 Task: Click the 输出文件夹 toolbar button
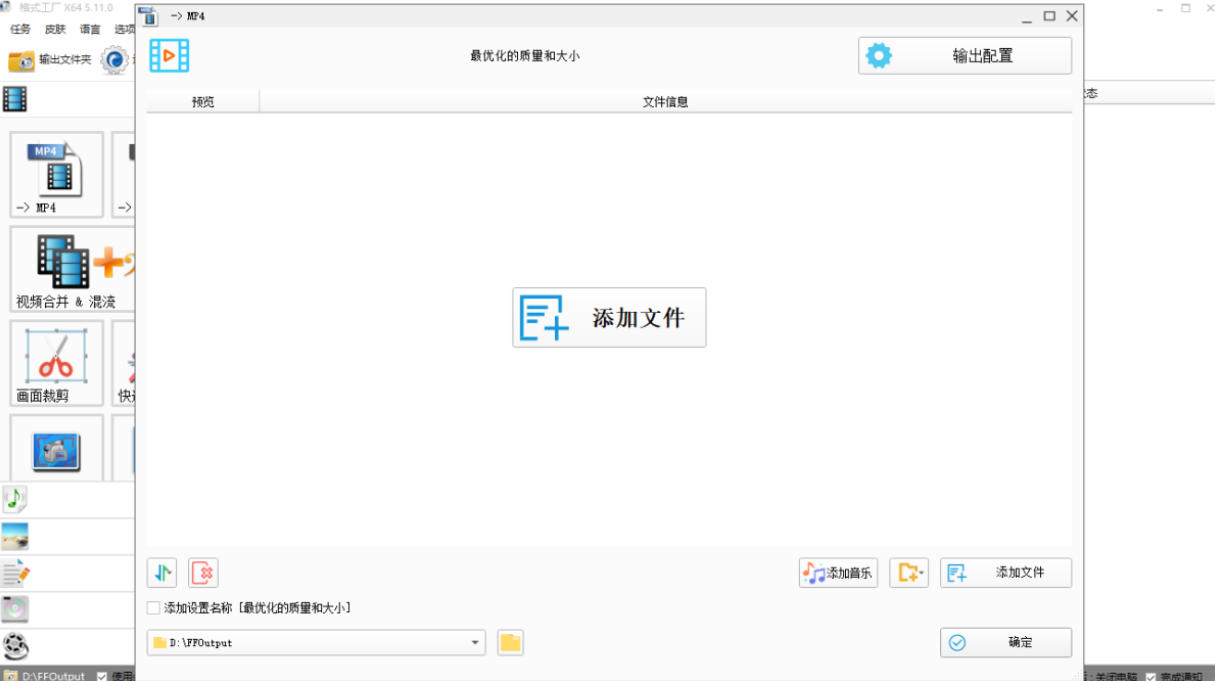[50, 61]
